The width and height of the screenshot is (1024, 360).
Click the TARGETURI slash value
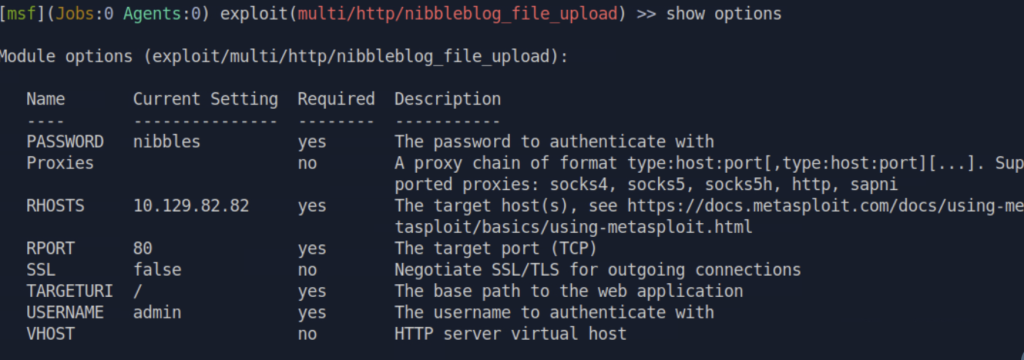(x=138, y=291)
